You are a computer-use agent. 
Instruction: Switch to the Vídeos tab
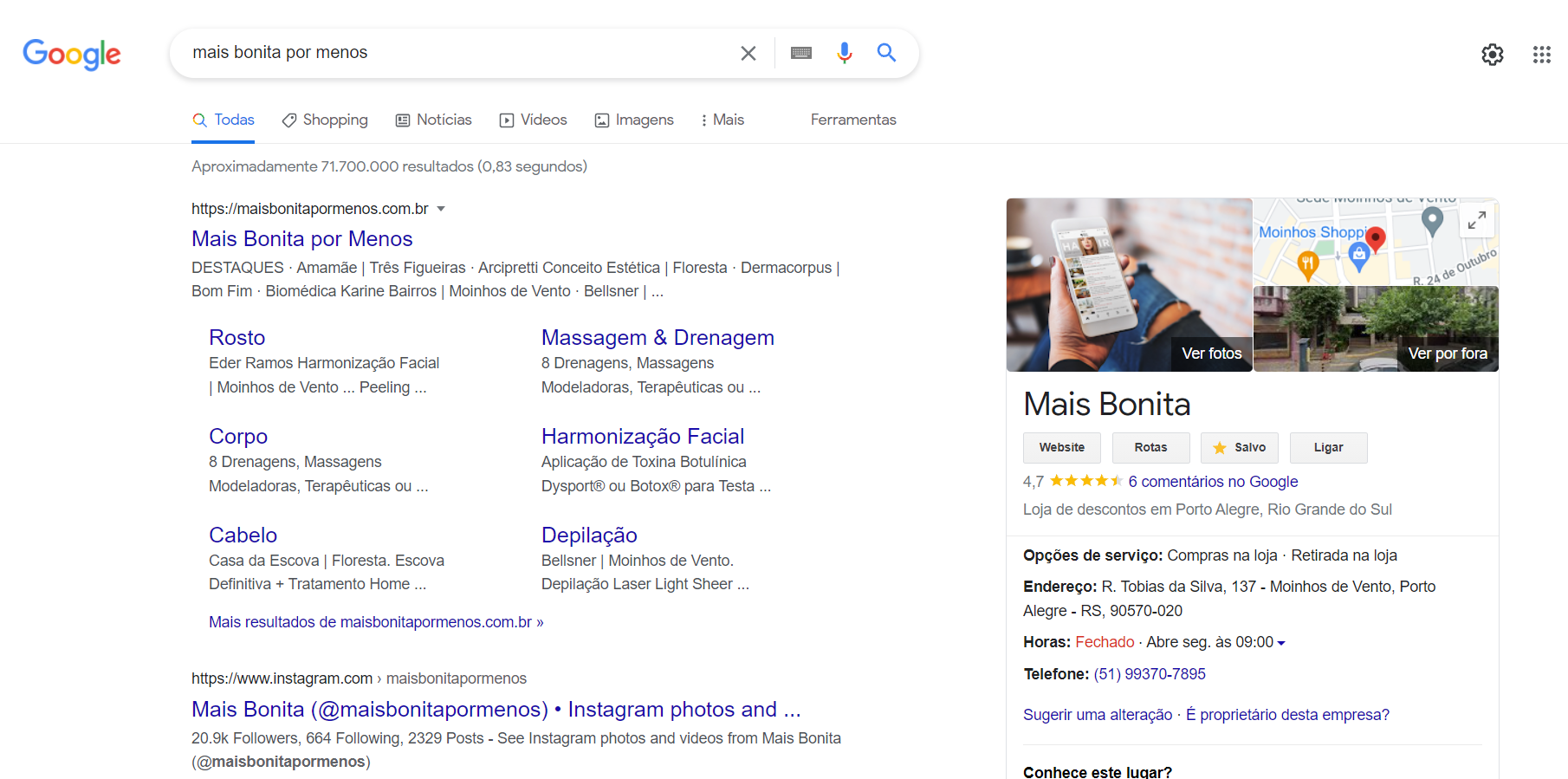click(534, 120)
